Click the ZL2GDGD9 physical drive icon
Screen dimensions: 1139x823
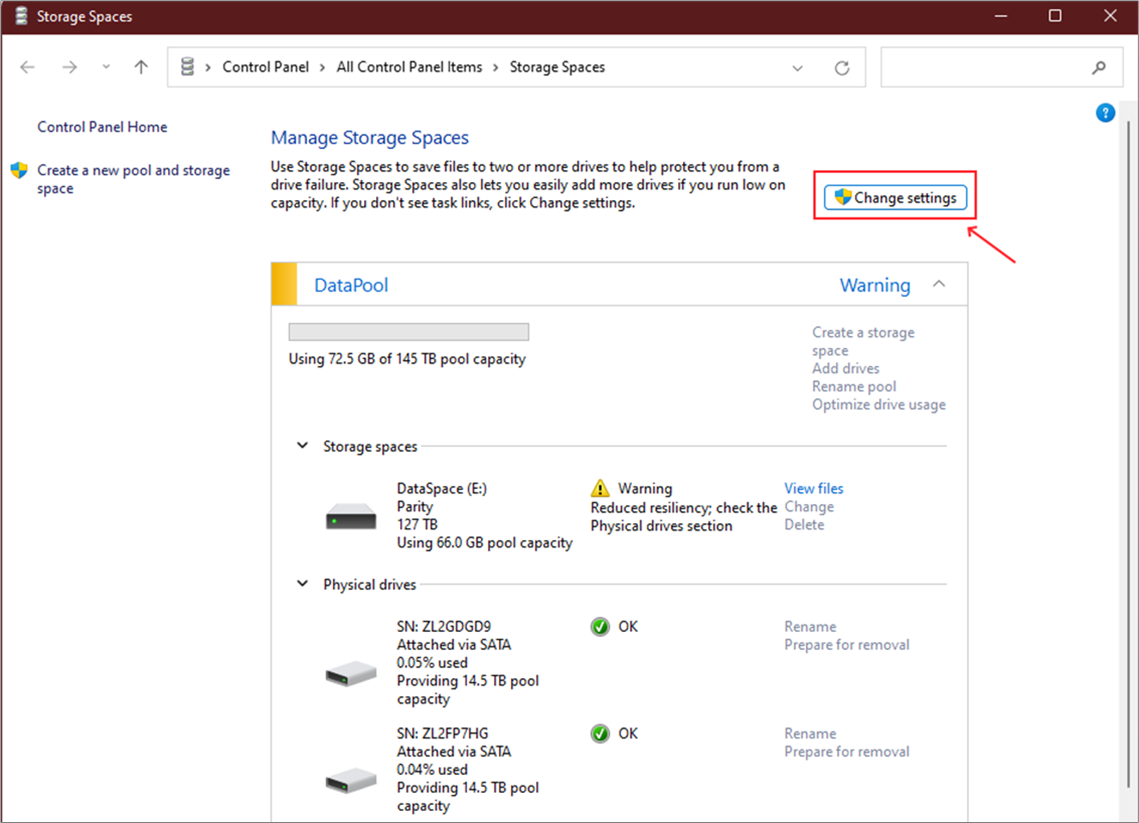(351, 673)
